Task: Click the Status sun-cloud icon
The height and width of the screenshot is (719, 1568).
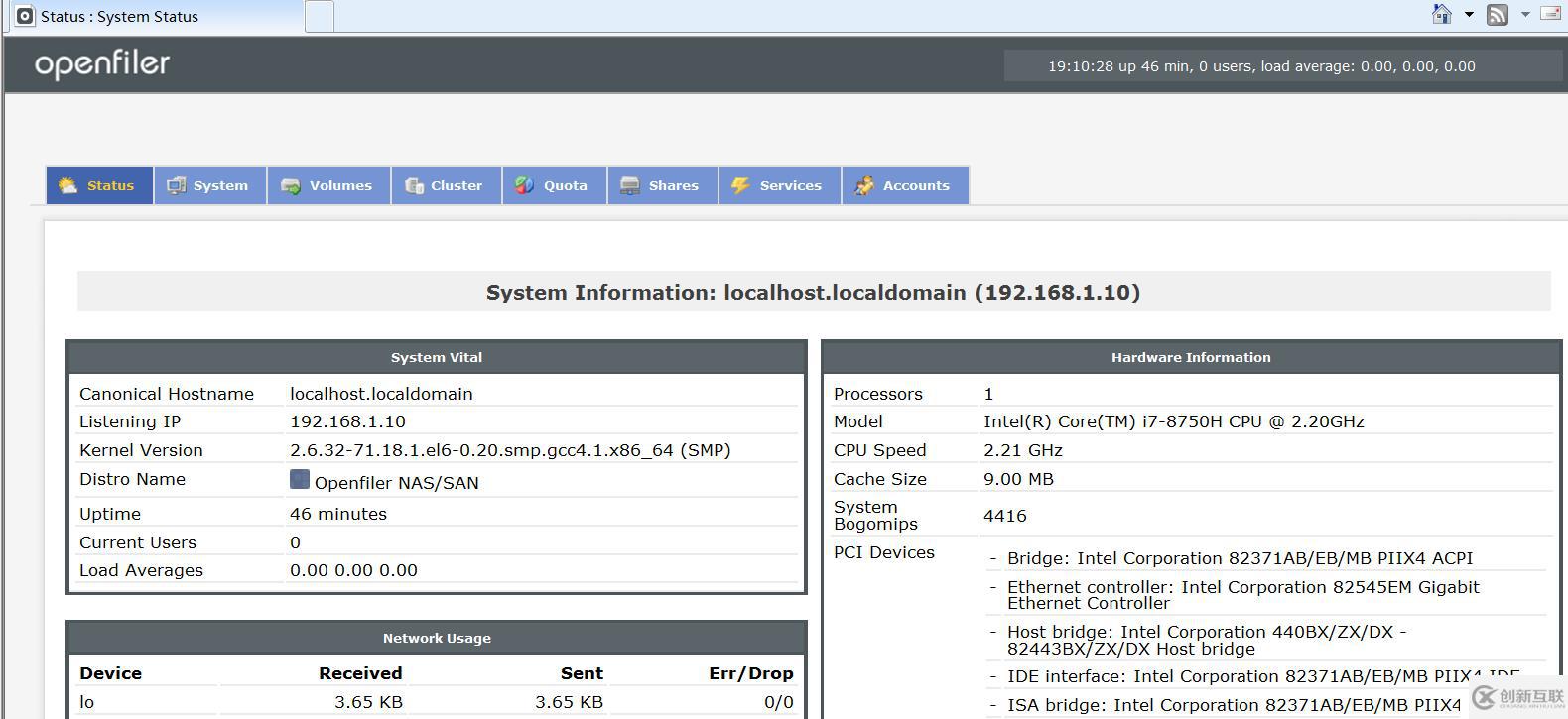Action: [x=67, y=185]
